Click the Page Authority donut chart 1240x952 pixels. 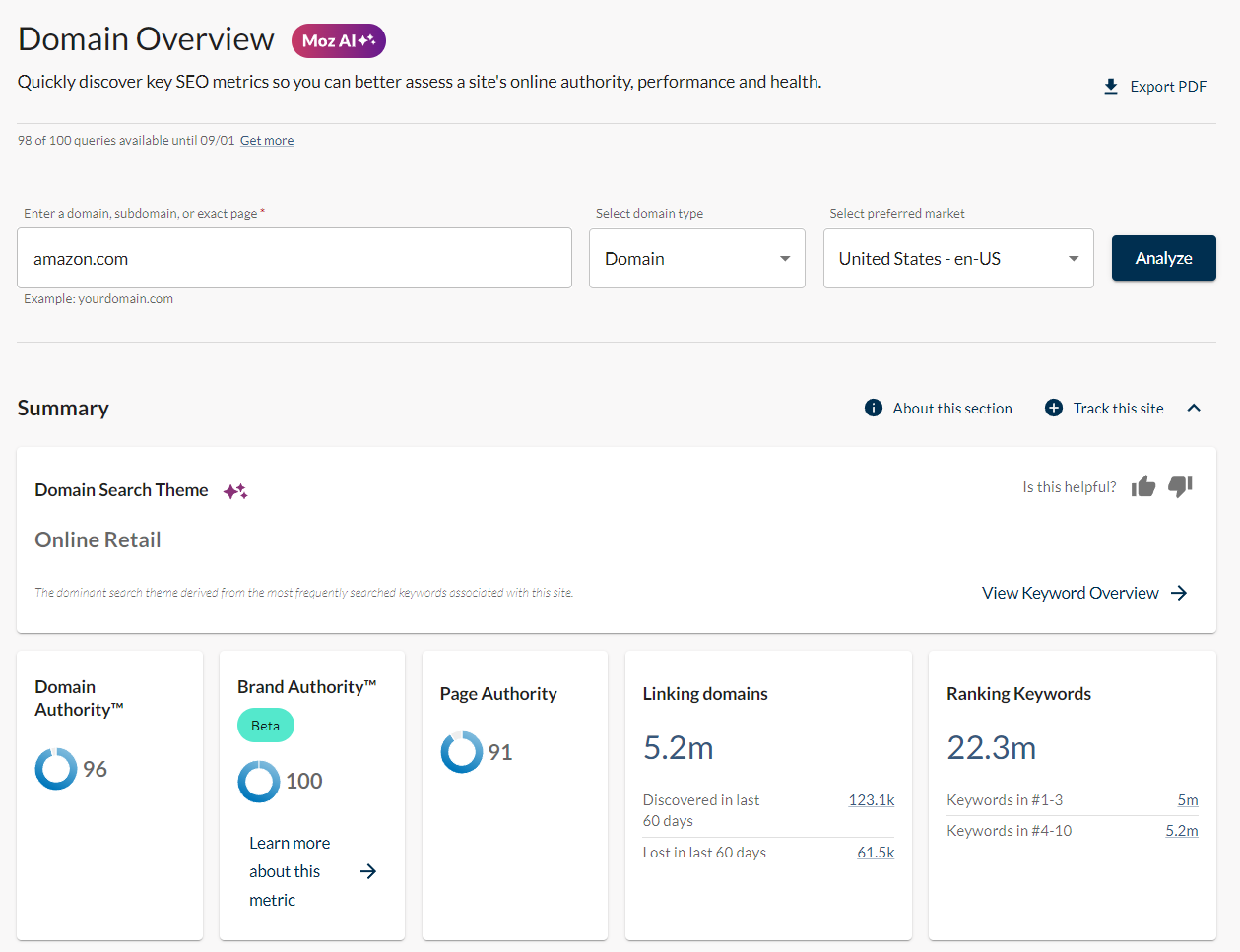[462, 752]
